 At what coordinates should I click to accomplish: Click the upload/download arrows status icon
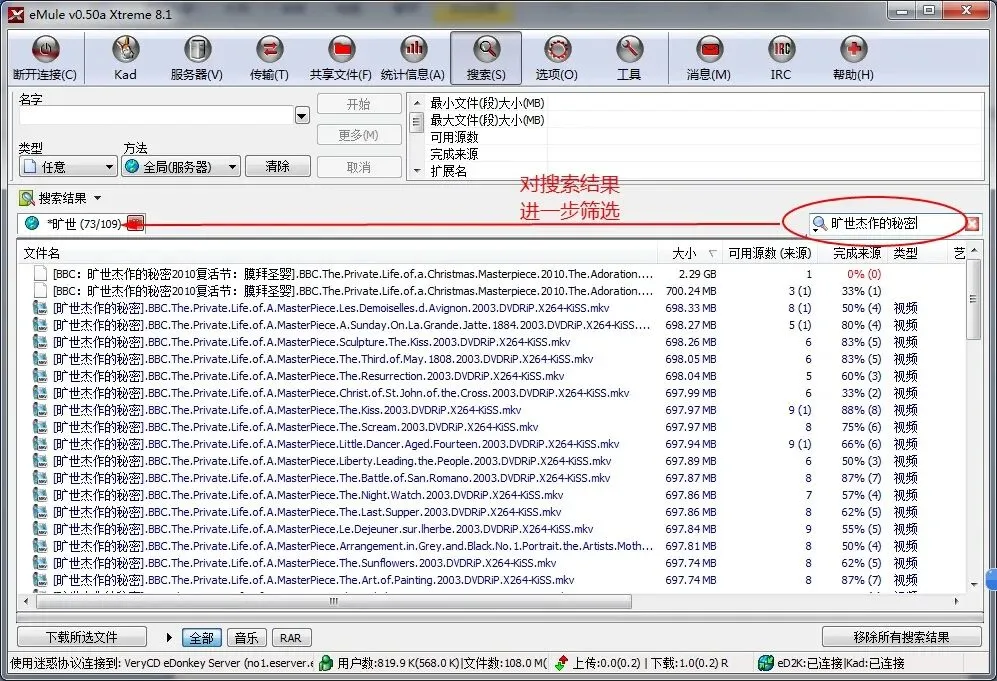(561, 663)
